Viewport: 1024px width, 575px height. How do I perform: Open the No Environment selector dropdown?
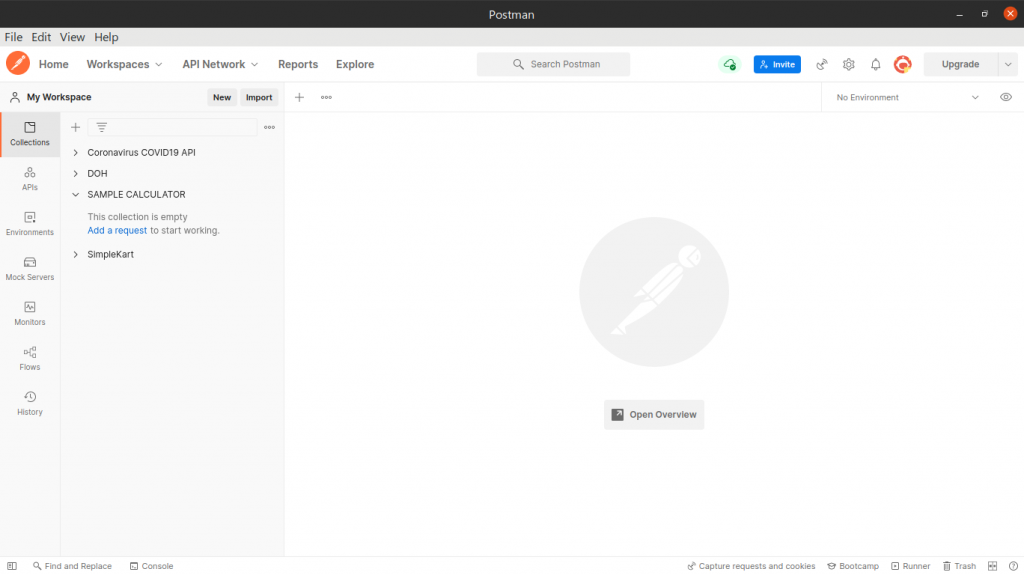point(908,97)
